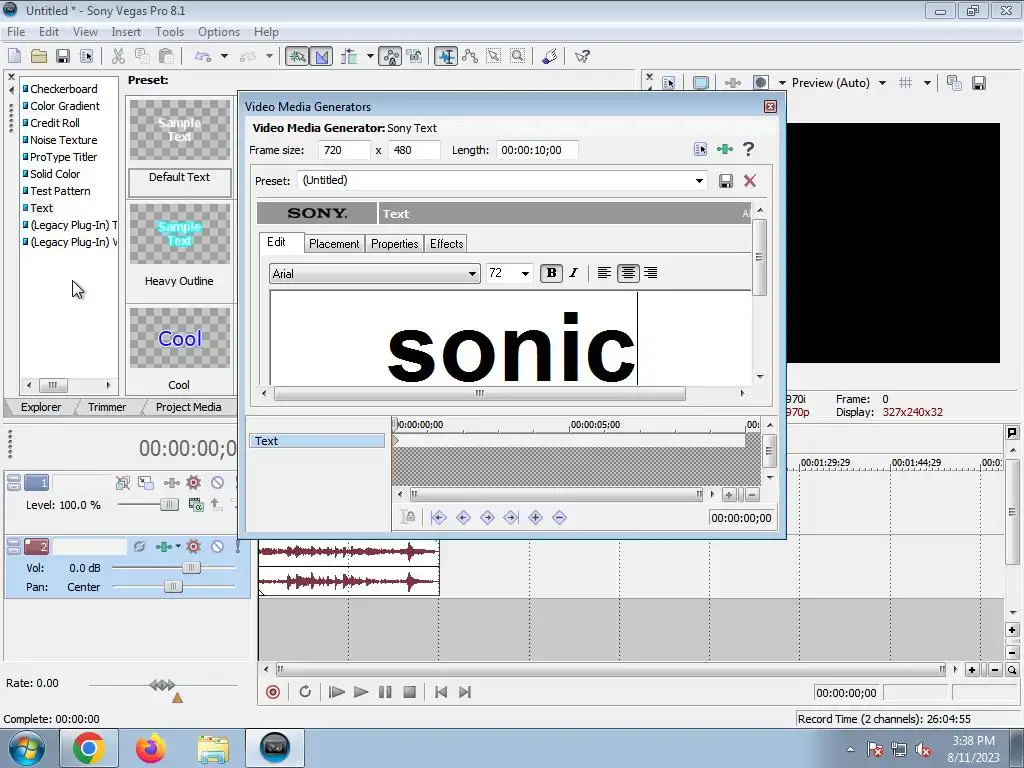The height and width of the screenshot is (768, 1024).
Task: Open the split-screen view dropdown arrow
Action: coord(782,83)
